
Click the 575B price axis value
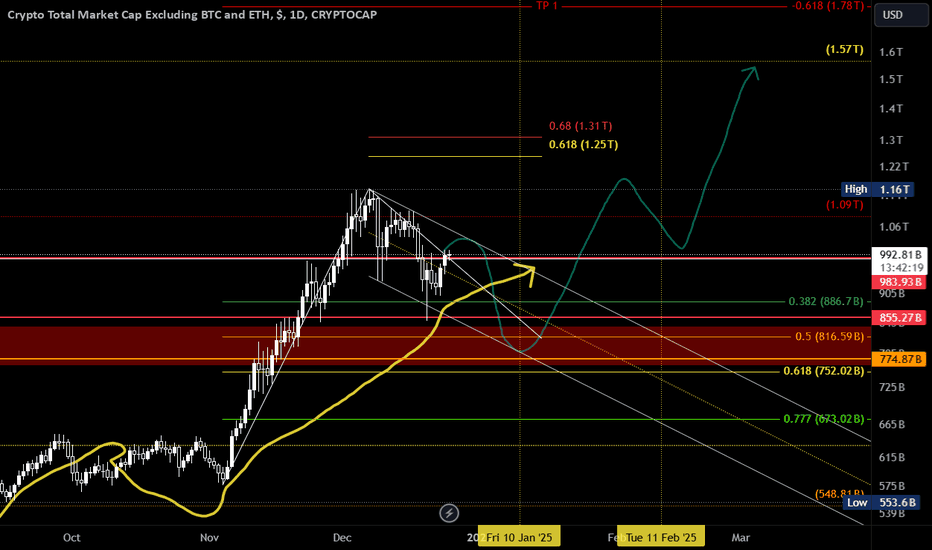892,486
